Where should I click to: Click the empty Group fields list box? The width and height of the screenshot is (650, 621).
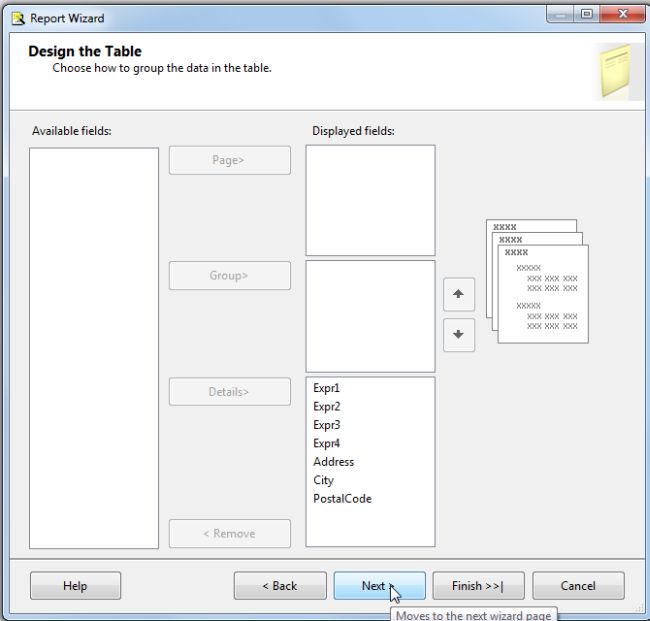pyautogui.click(x=371, y=316)
